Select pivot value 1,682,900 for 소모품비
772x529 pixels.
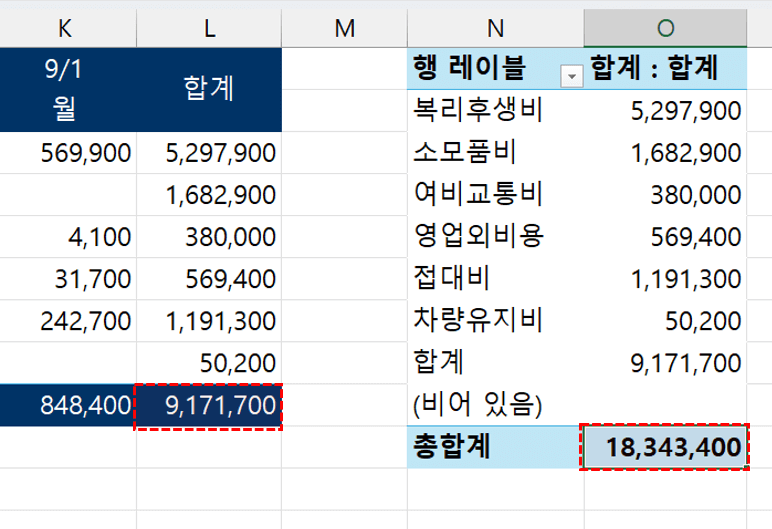pyautogui.click(x=666, y=153)
